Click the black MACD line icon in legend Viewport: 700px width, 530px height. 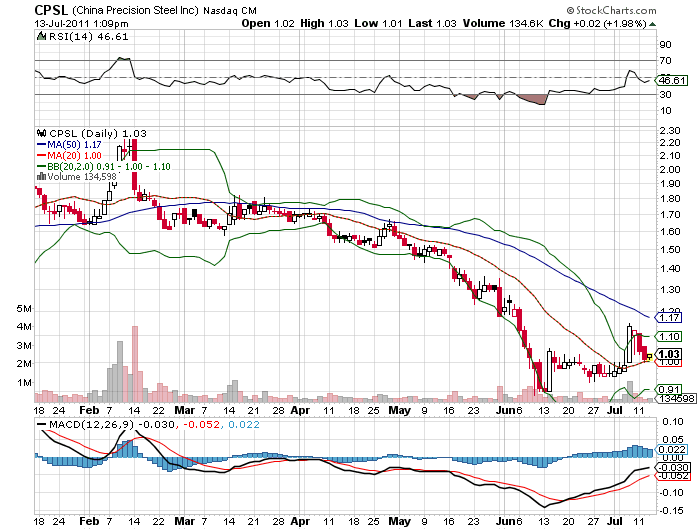[x=42, y=425]
